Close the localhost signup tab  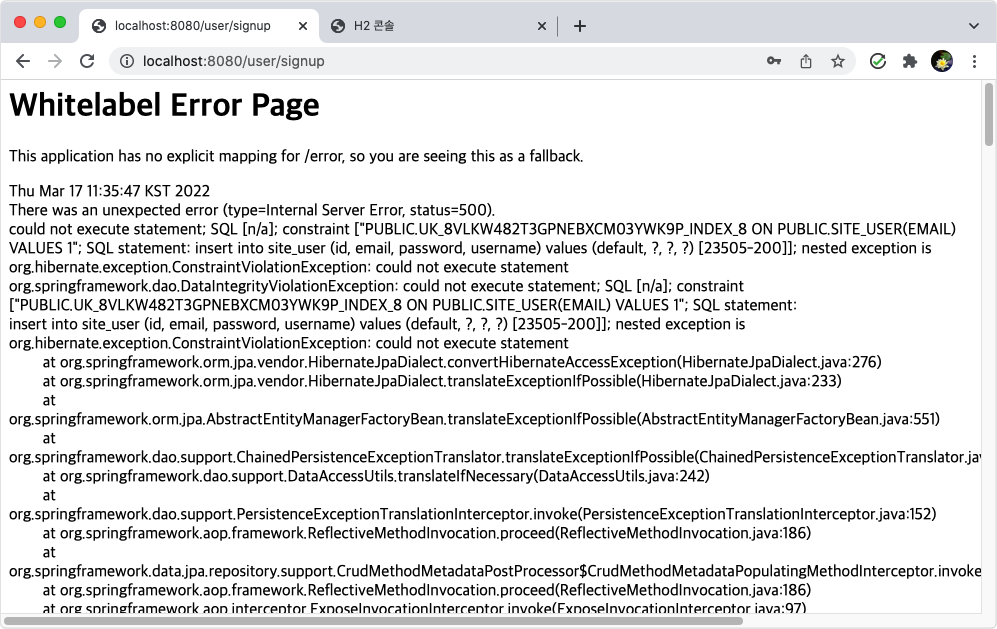(303, 26)
